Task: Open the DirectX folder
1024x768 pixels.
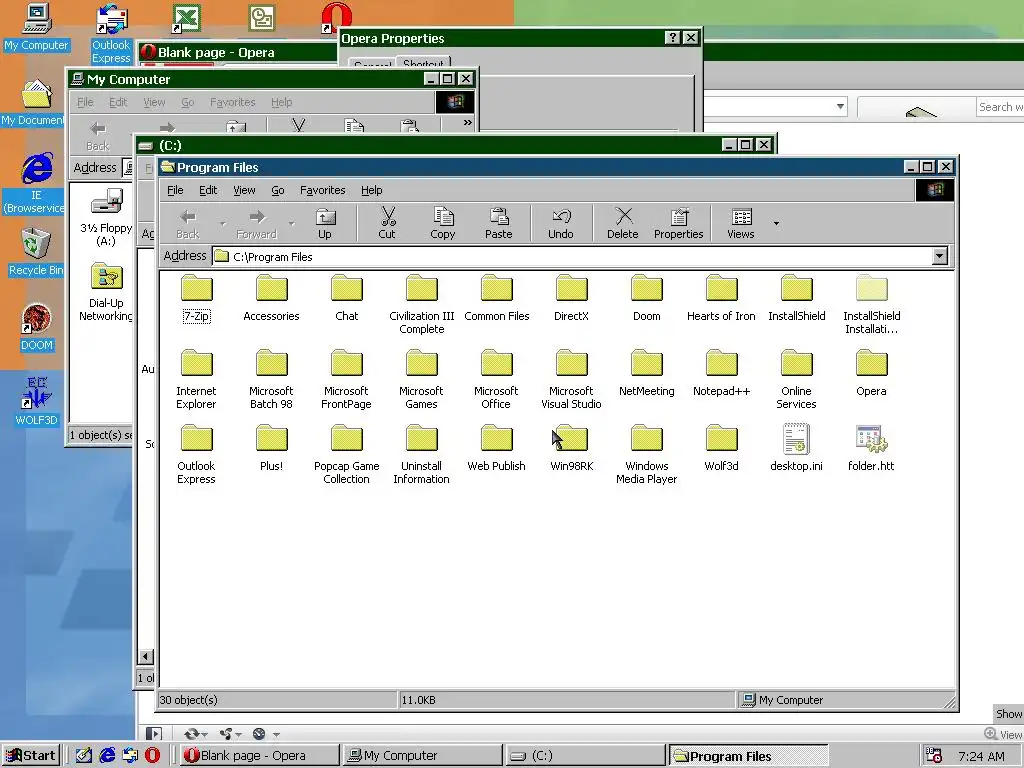Action: 571,299
